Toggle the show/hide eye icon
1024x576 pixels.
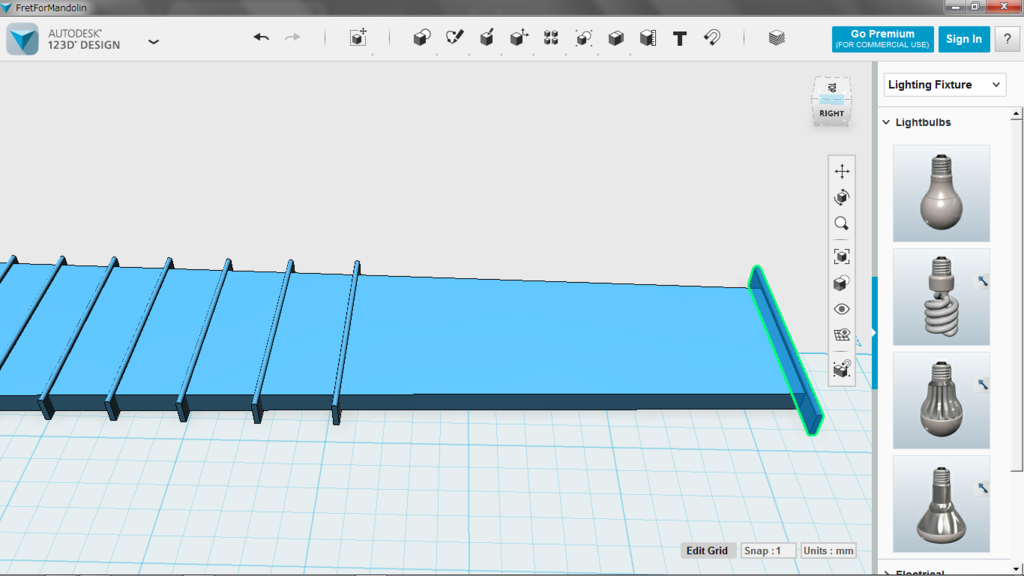point(842,309)
